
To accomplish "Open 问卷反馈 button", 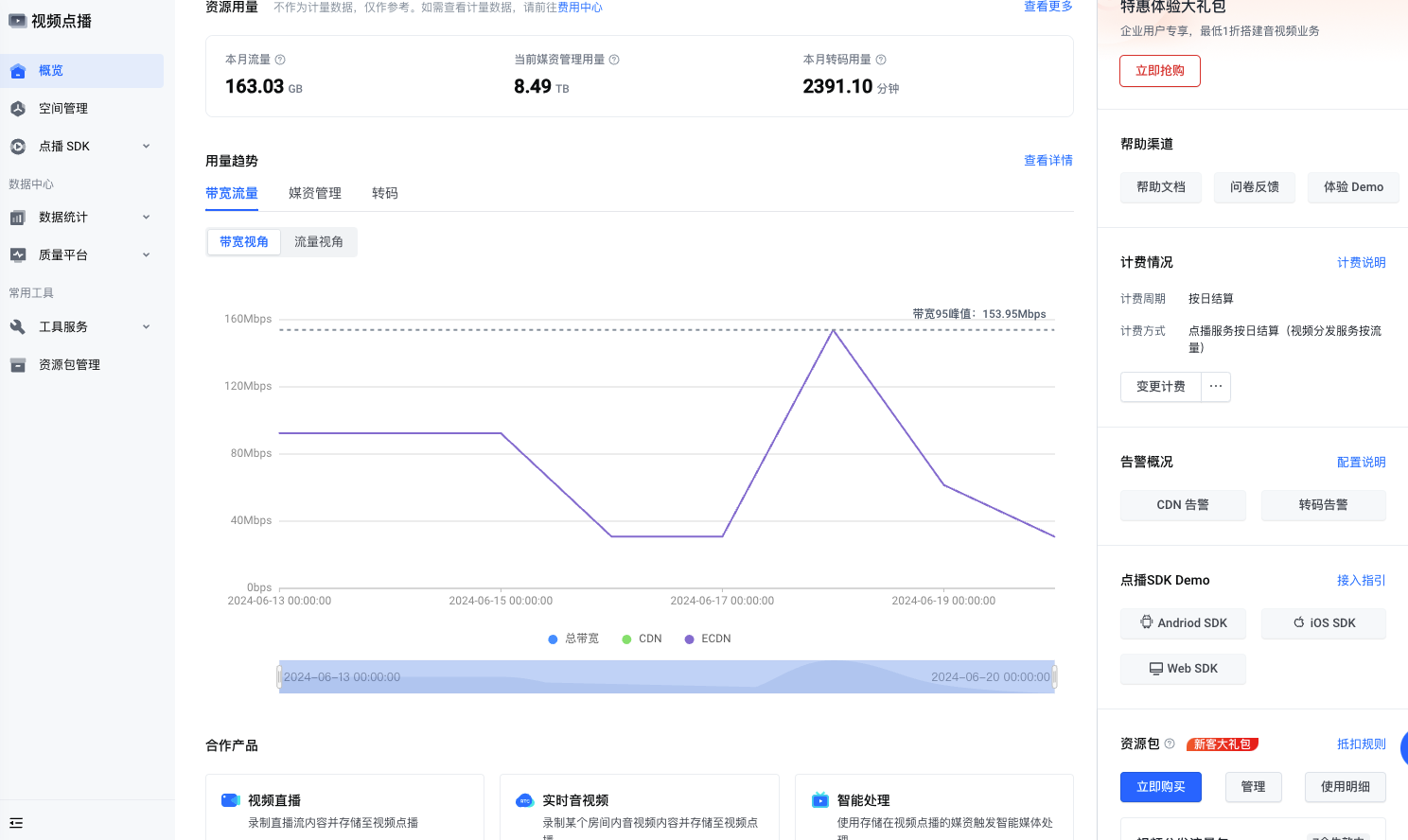I will pos(1255,187).
